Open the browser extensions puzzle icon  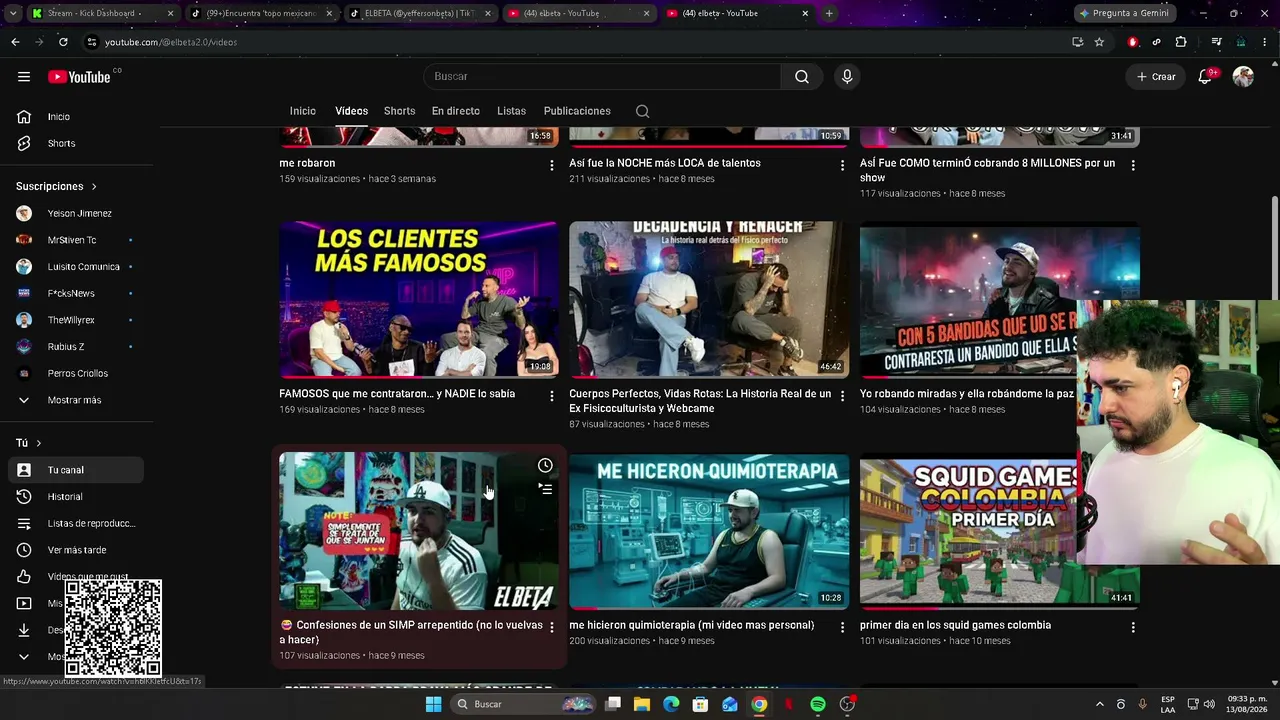[1181, 42]
